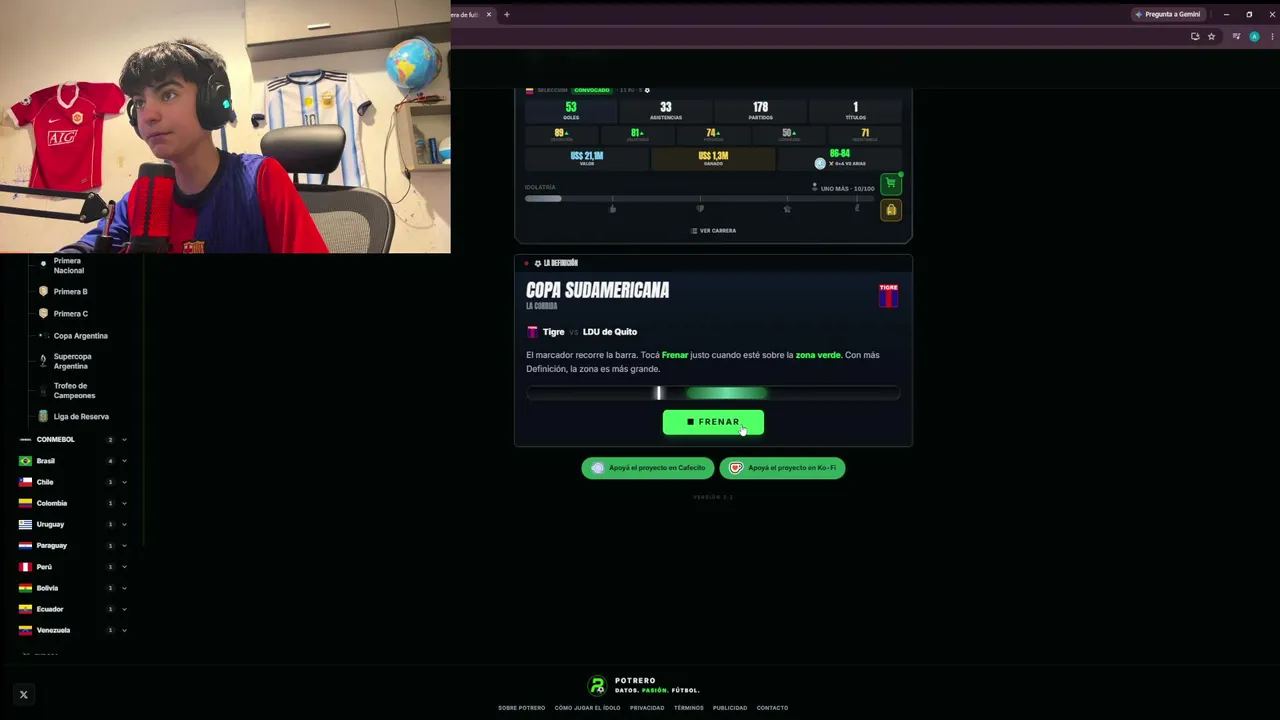This screenshot has height=720, width=1280.
Task: Open a new browser tab
Action: coord(506,14)
